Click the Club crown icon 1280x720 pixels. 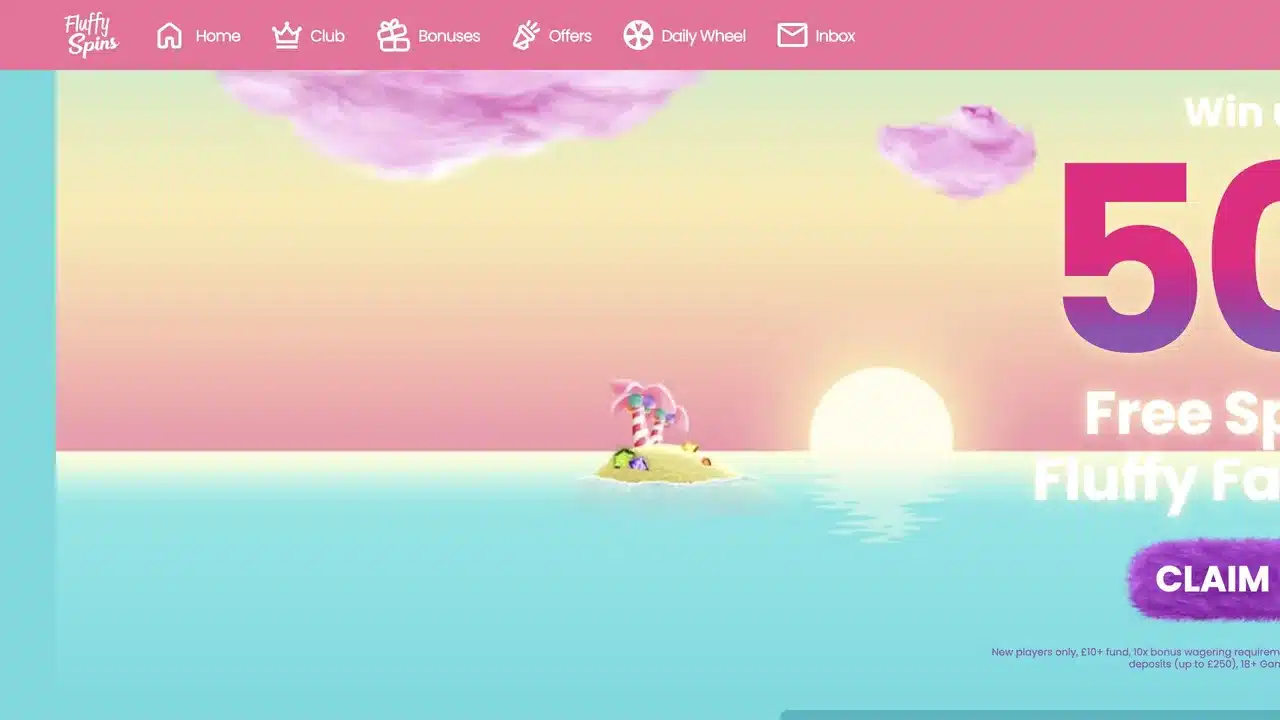tap(287, 36)
